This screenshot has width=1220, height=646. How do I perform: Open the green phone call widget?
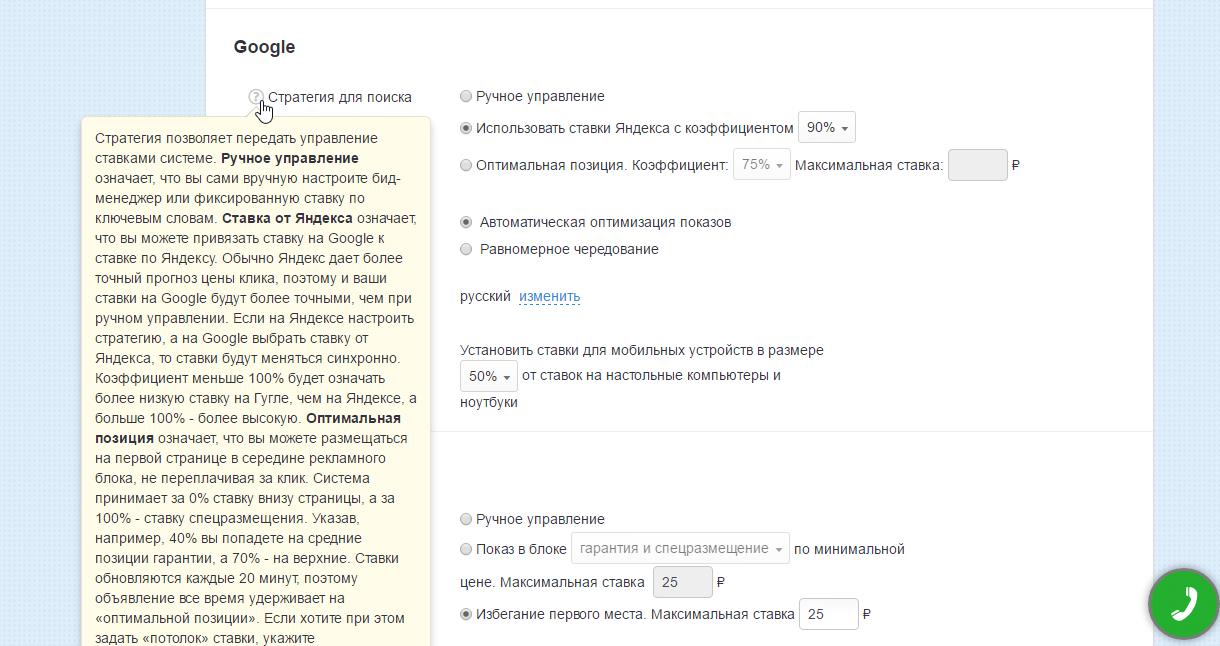tap(1184, 603)
